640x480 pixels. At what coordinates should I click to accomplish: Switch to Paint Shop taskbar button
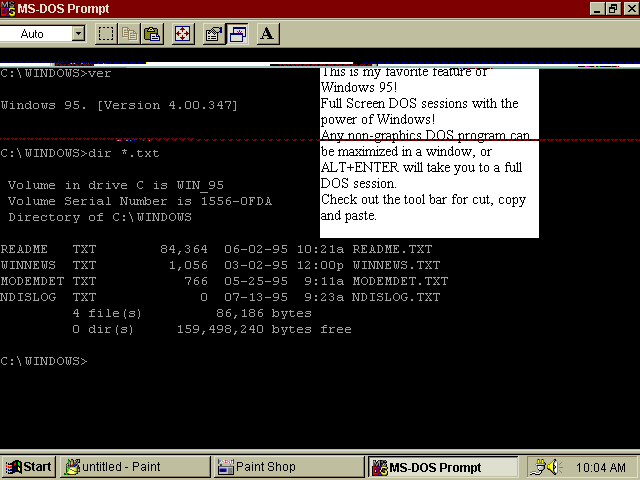click(x=289, y=467)
